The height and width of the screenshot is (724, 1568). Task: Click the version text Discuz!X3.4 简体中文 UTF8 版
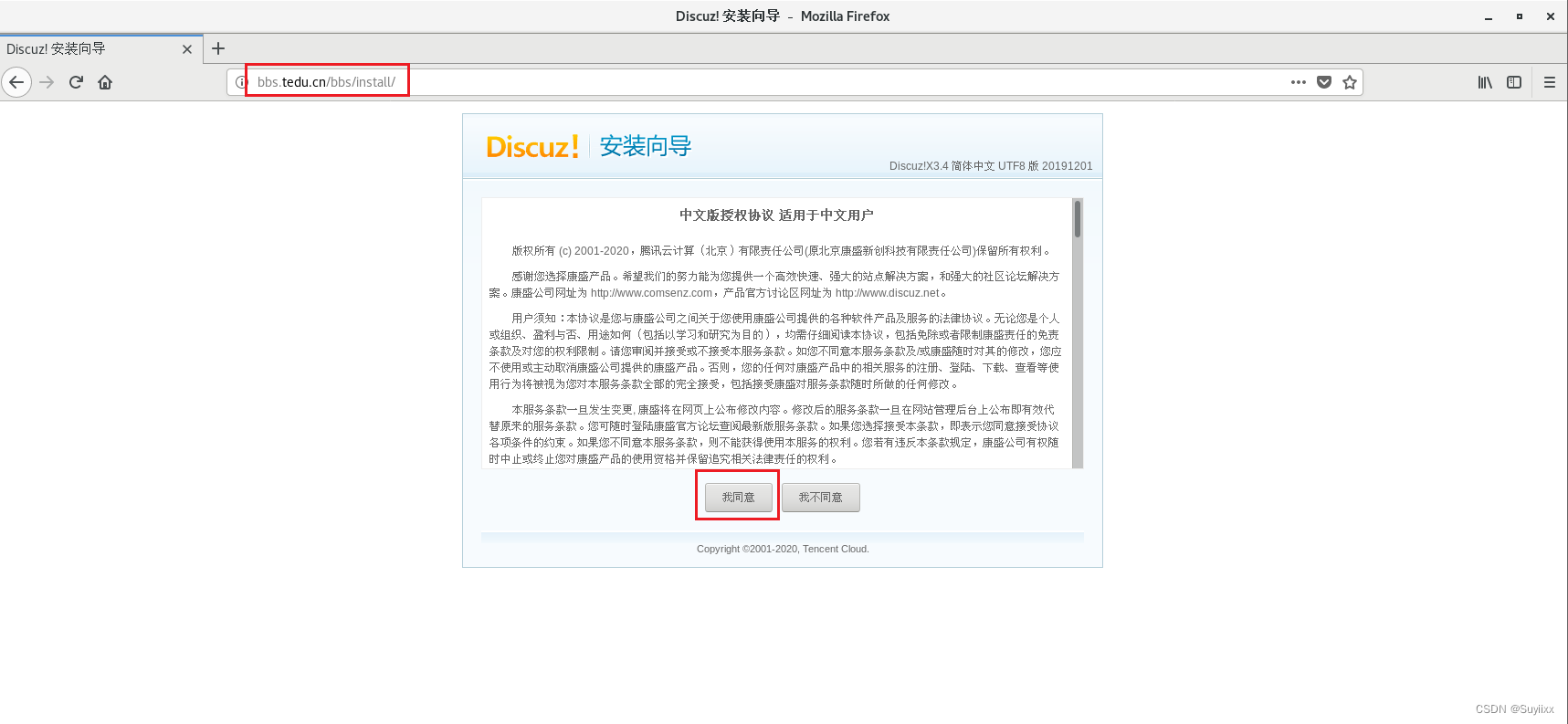pos(991,166)
